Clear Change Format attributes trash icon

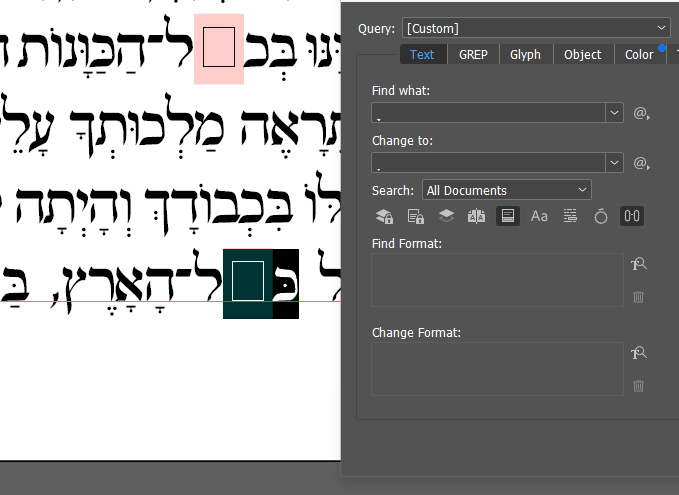[x=638, y=386]
